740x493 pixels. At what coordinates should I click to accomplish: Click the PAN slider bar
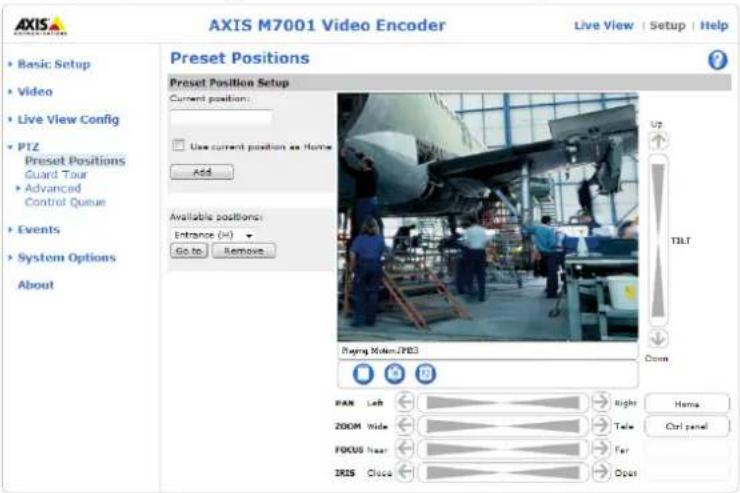click(503, 402)
